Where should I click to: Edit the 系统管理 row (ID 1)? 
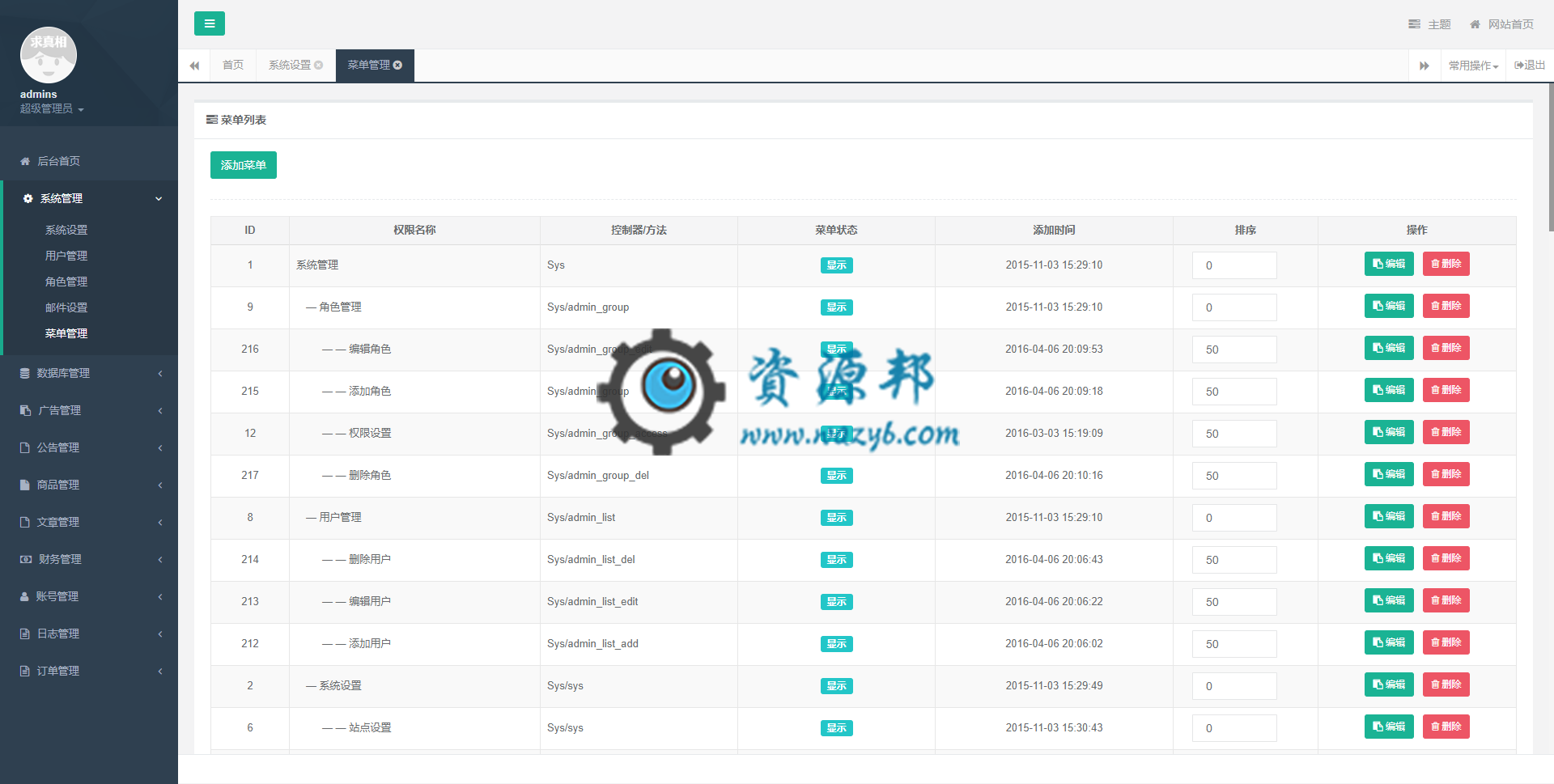point(1389,264)
